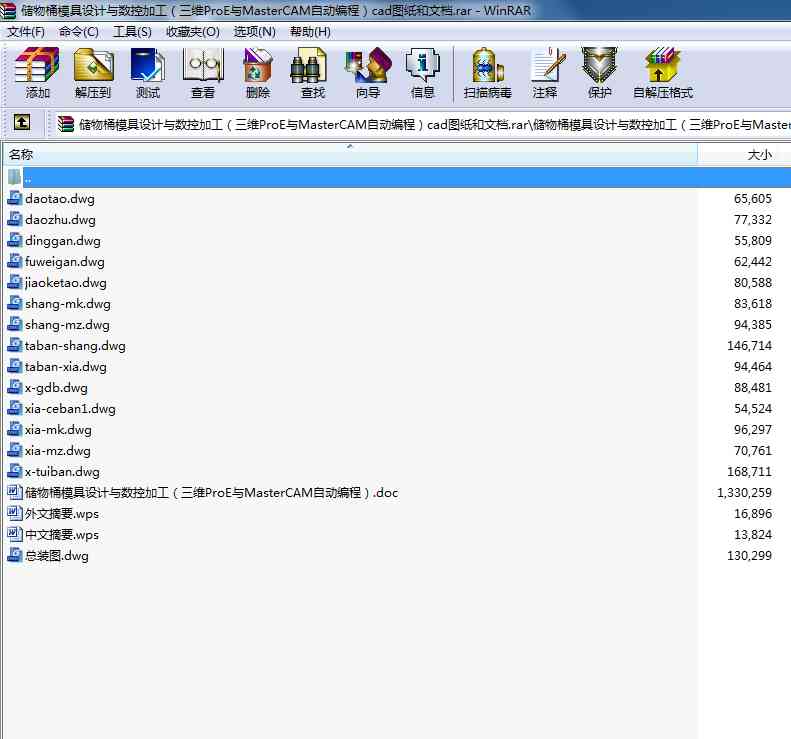Click the 自解压格式 (SFX) icon
791x739 pixels.
click(x=663, y=73)
